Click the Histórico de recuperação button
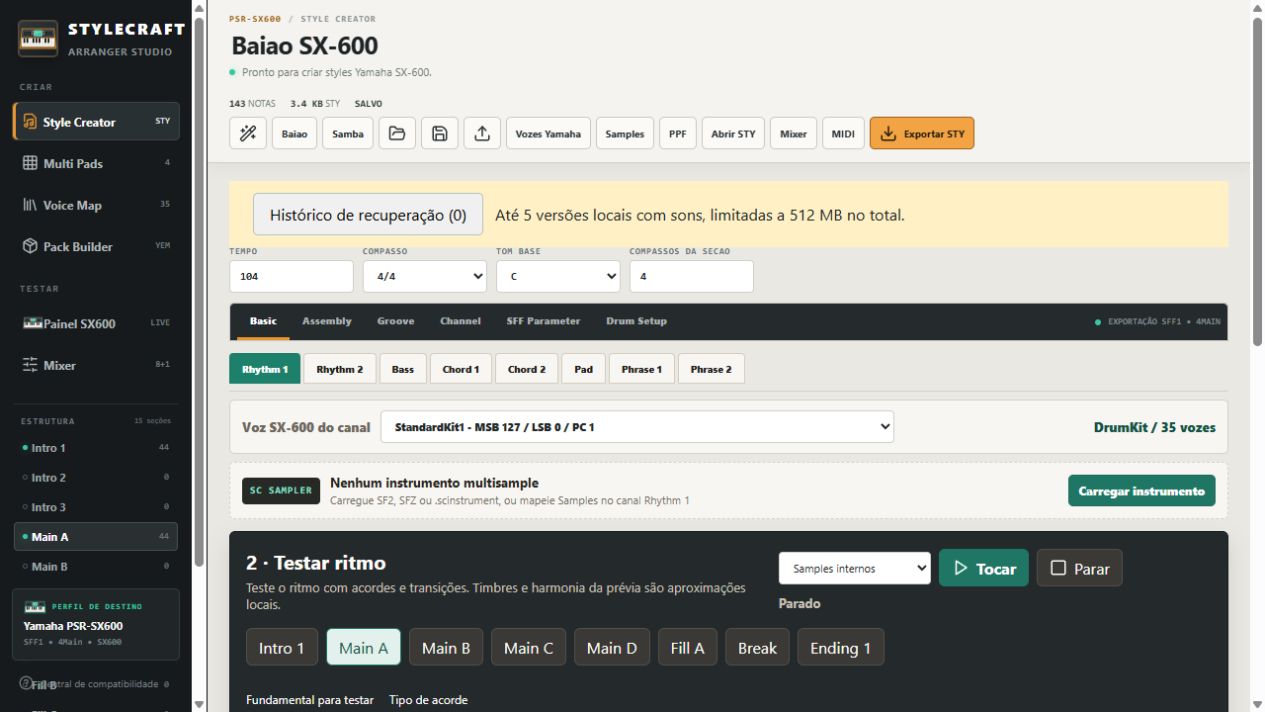This screenshot has width=1265, height=712. (368, 215)
